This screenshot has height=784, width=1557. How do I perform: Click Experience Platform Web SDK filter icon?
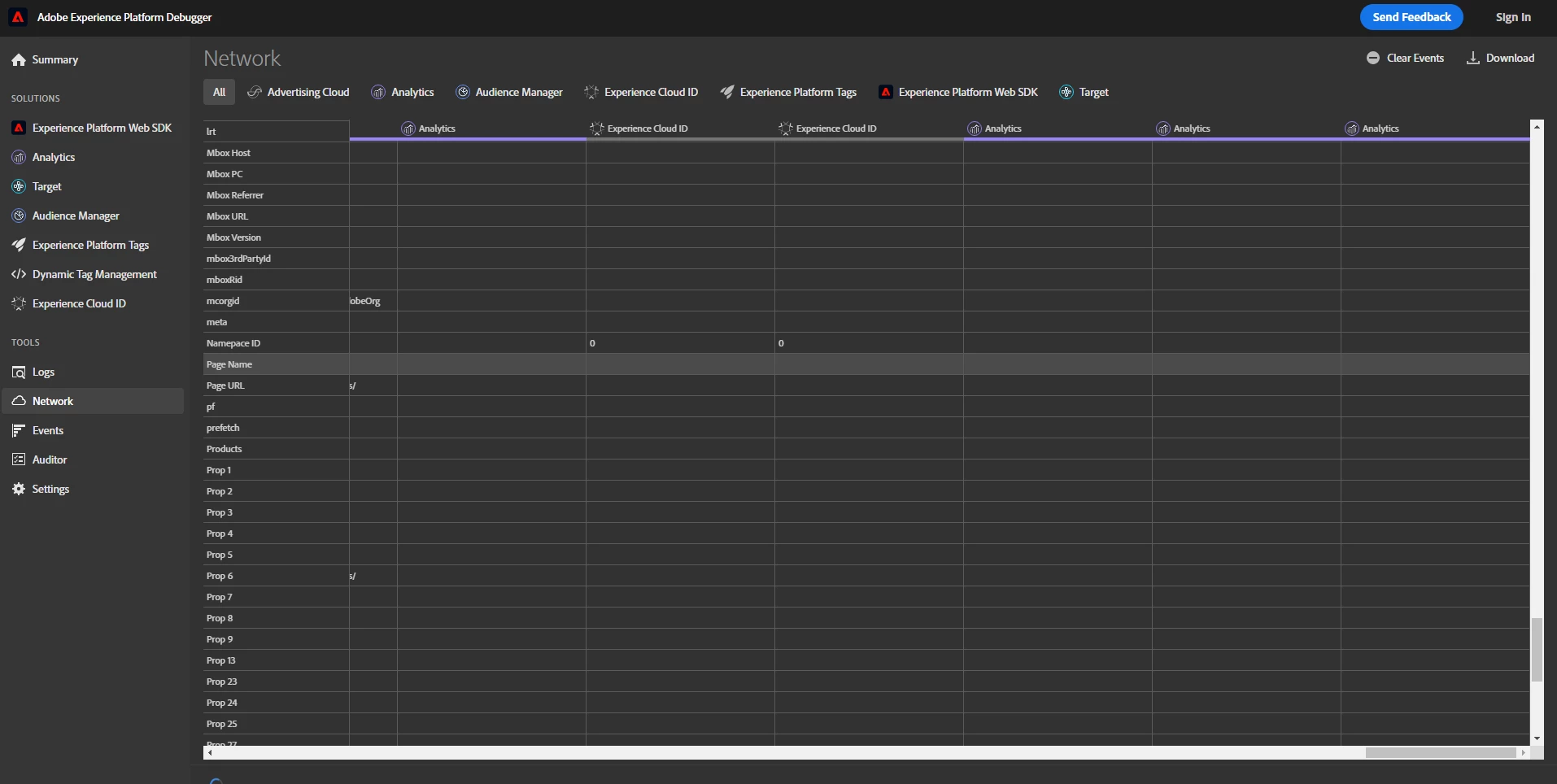(x=886, y=93)
